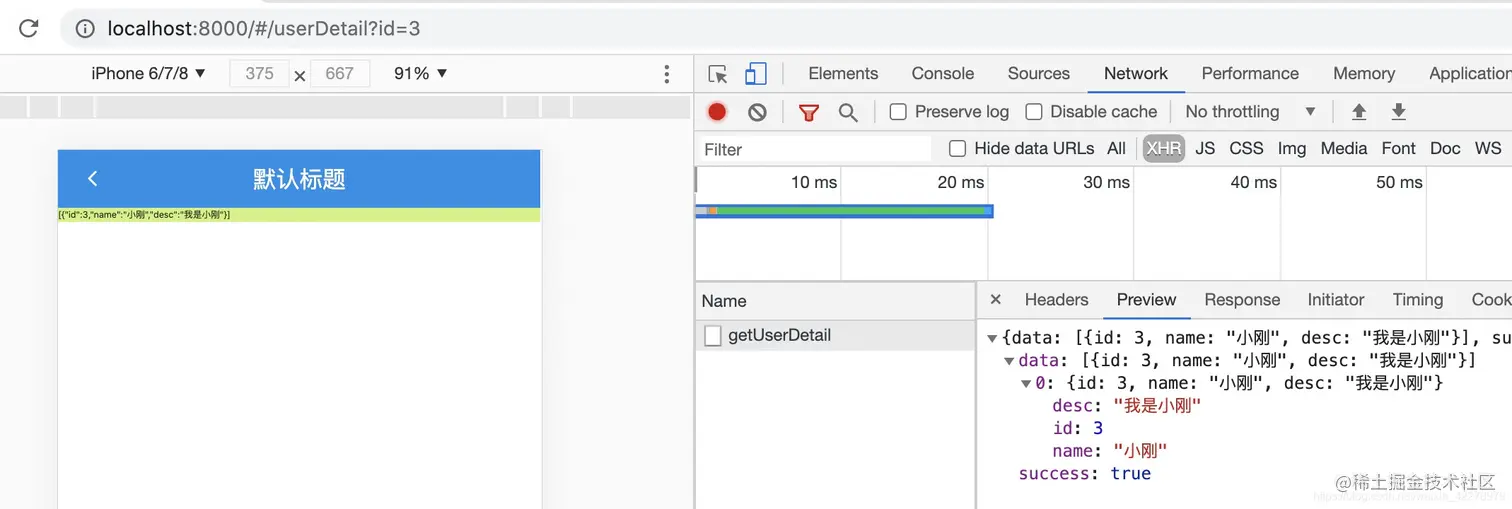Click the Name column header
This screenshot has width=1512, height=509.
(x=835, y=301)
